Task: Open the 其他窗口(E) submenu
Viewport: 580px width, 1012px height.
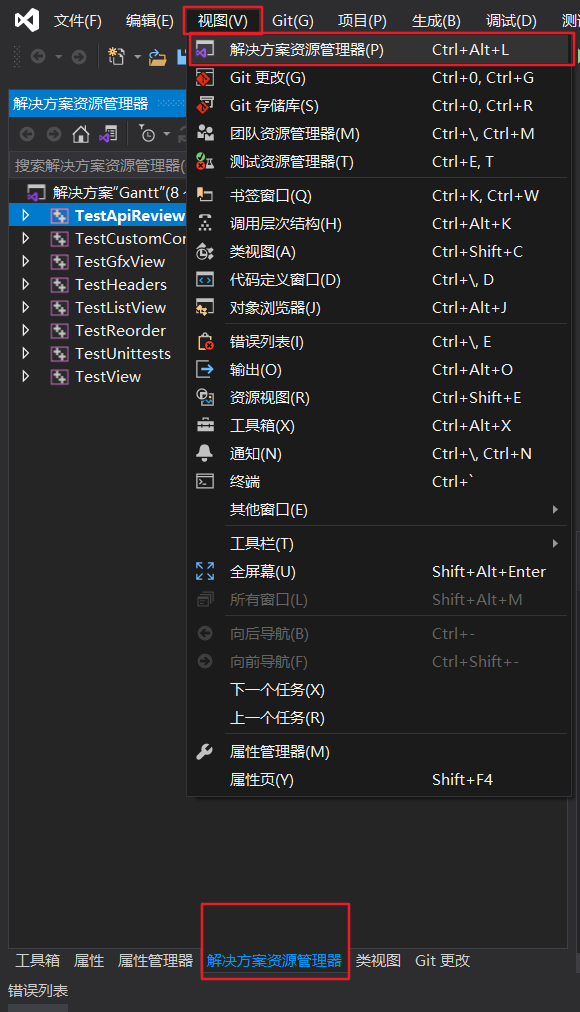Action: tap(379, 510)
